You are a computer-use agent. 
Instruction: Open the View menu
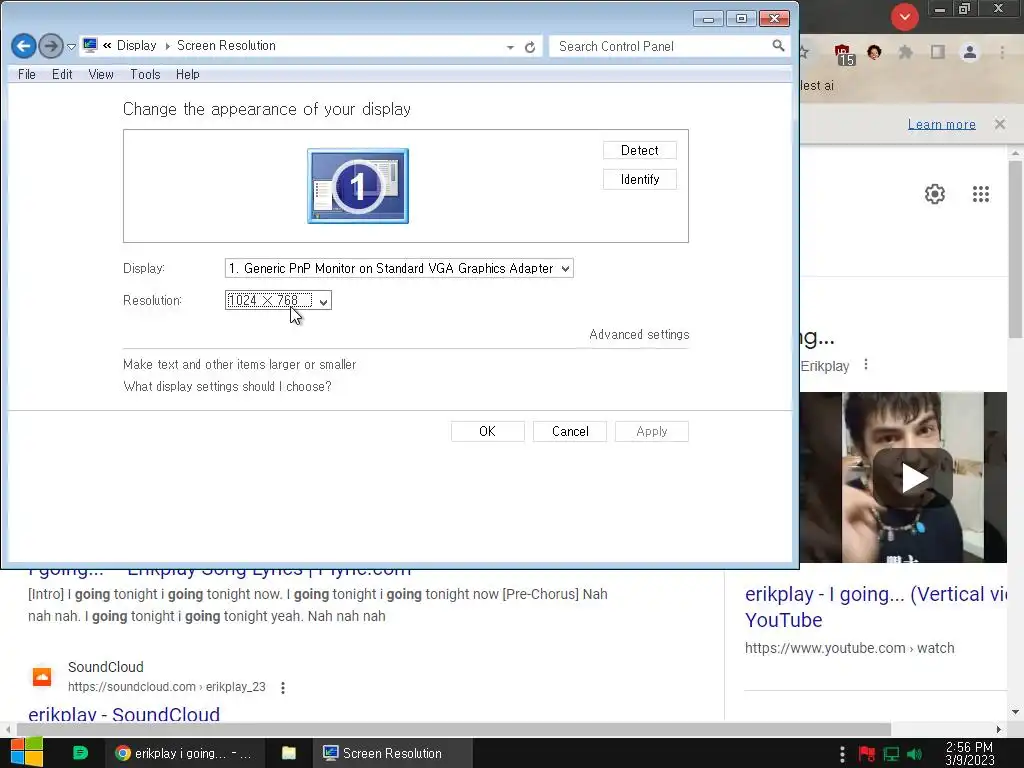point(101,74)
